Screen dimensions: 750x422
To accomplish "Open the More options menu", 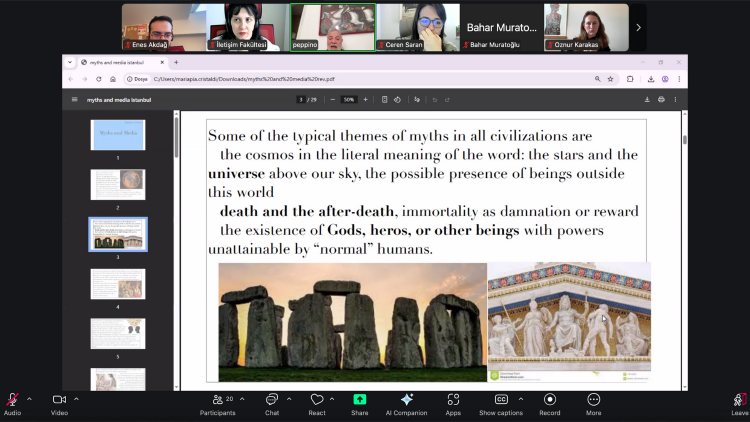I will point(593,400).
